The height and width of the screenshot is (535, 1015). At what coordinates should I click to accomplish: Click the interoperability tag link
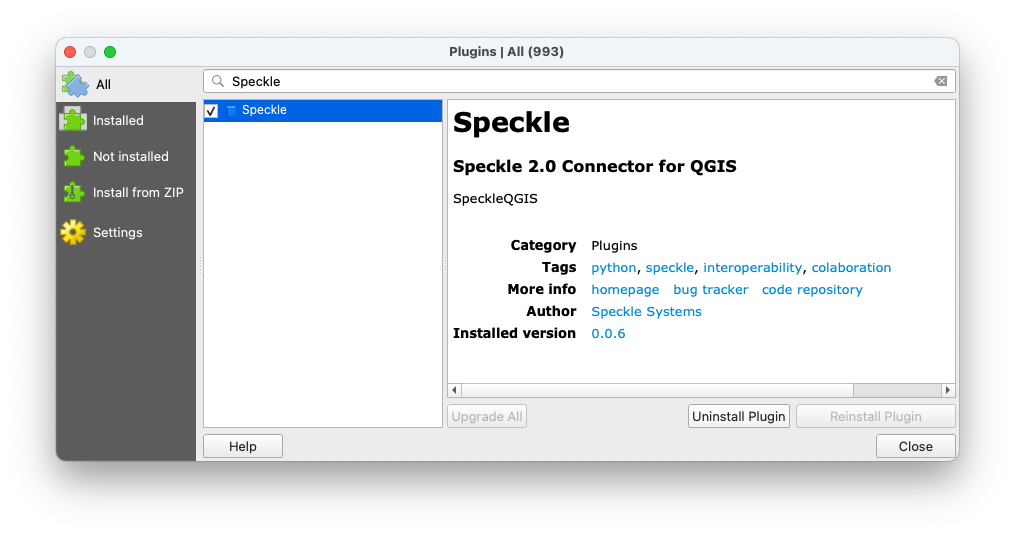[x=753, y=268]
